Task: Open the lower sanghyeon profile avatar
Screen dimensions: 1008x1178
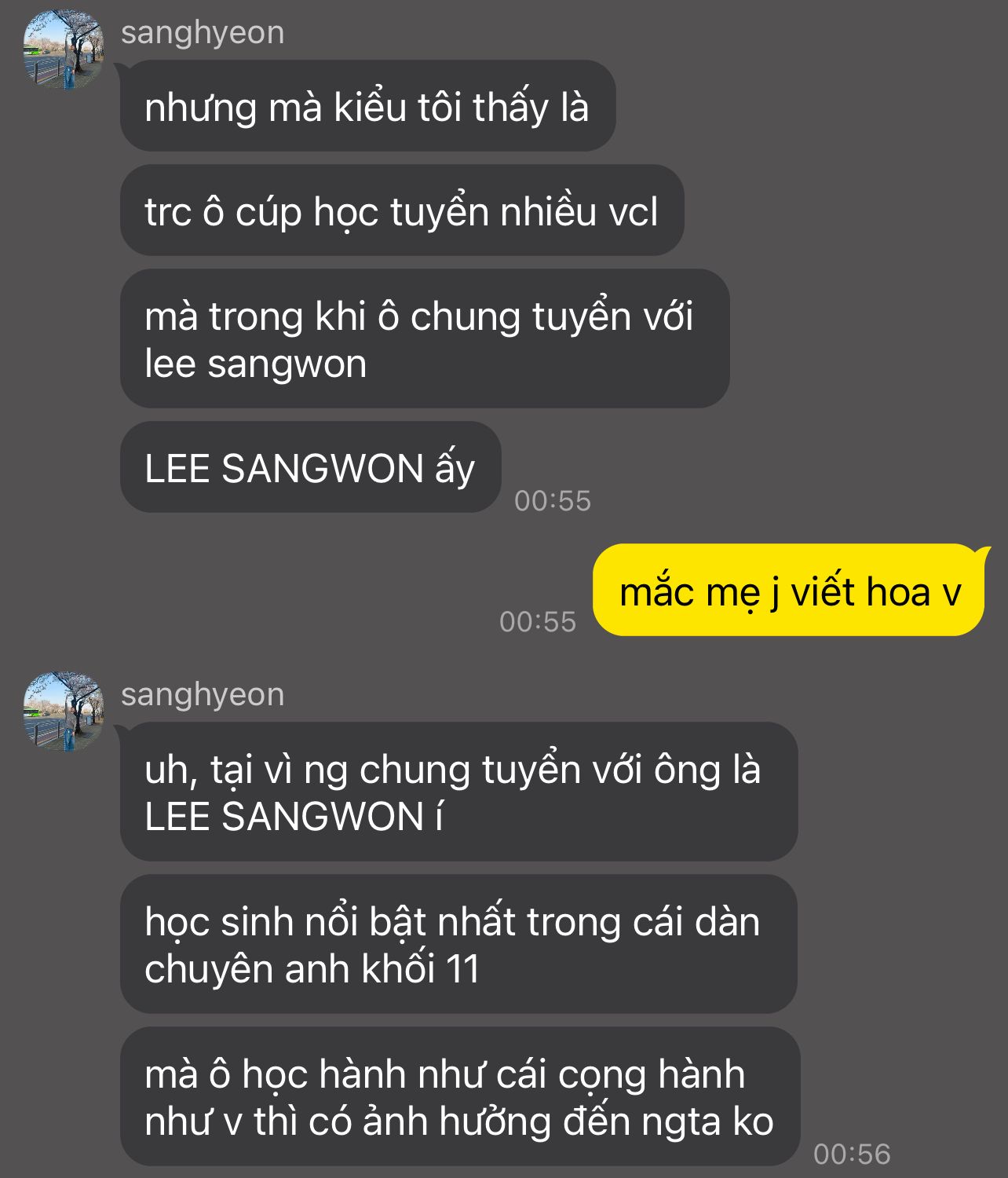Action: click(x=64, y=712)
